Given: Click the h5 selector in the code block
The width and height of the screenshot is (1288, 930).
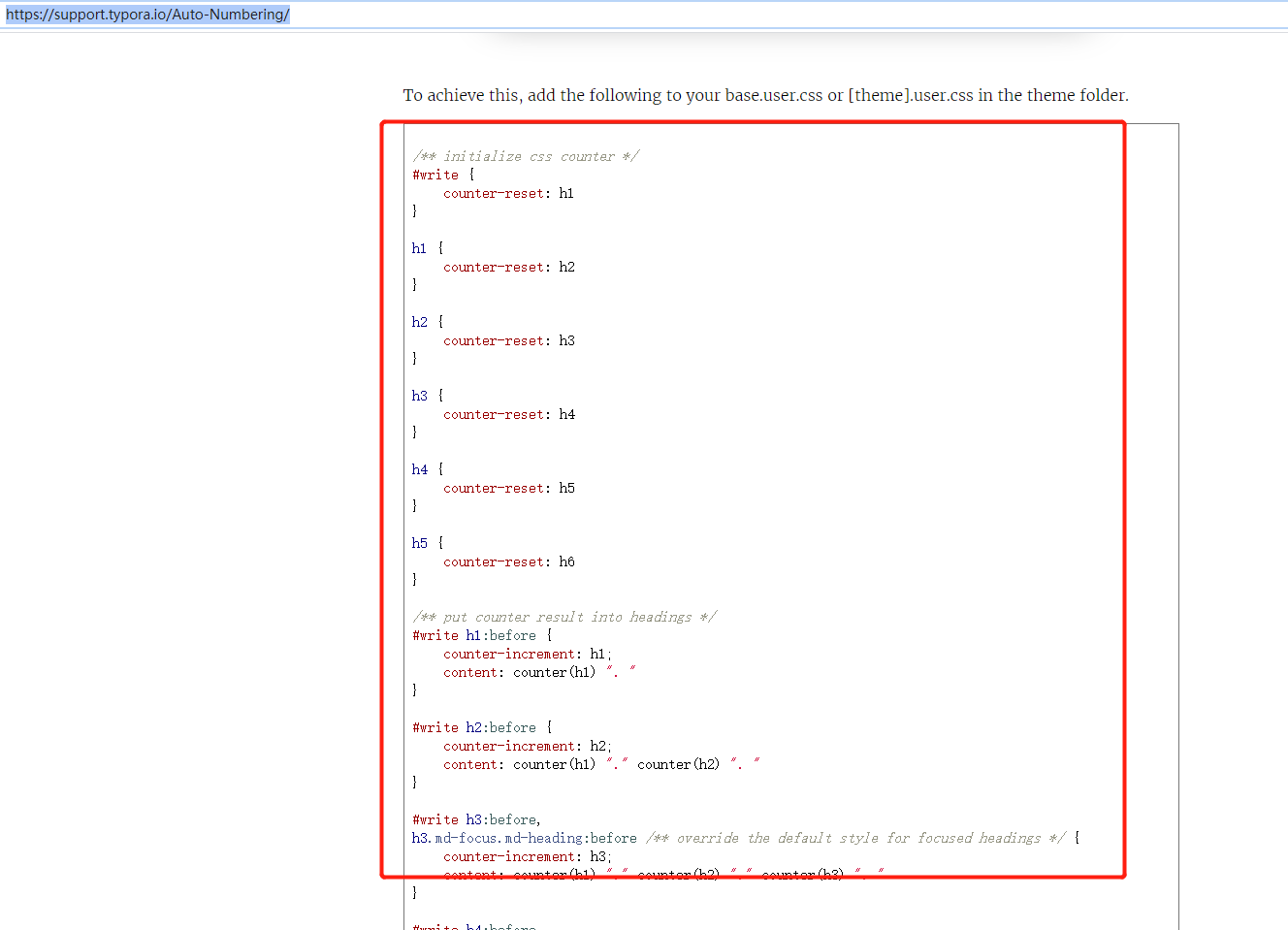Looking at the screenshot, I should [x=418, y=542].
